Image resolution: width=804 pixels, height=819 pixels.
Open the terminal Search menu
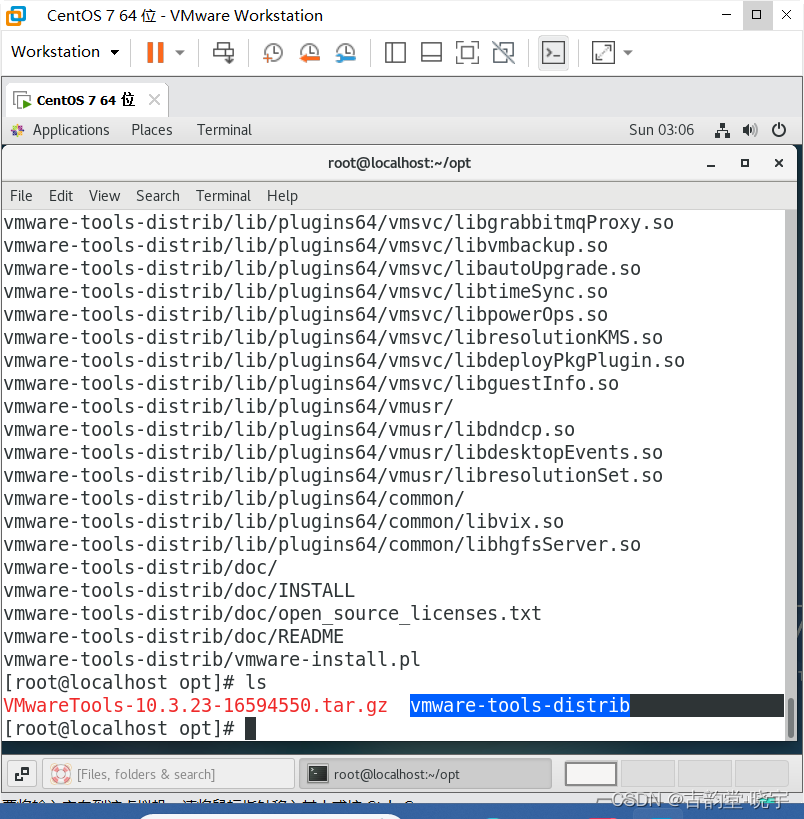(x=158, y=196)
